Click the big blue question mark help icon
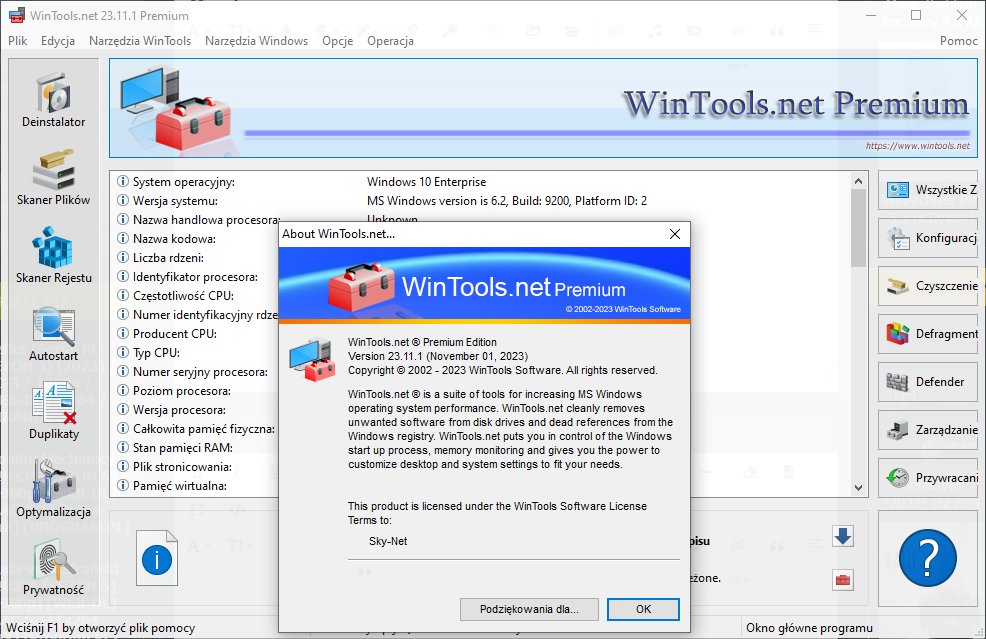 928,558
